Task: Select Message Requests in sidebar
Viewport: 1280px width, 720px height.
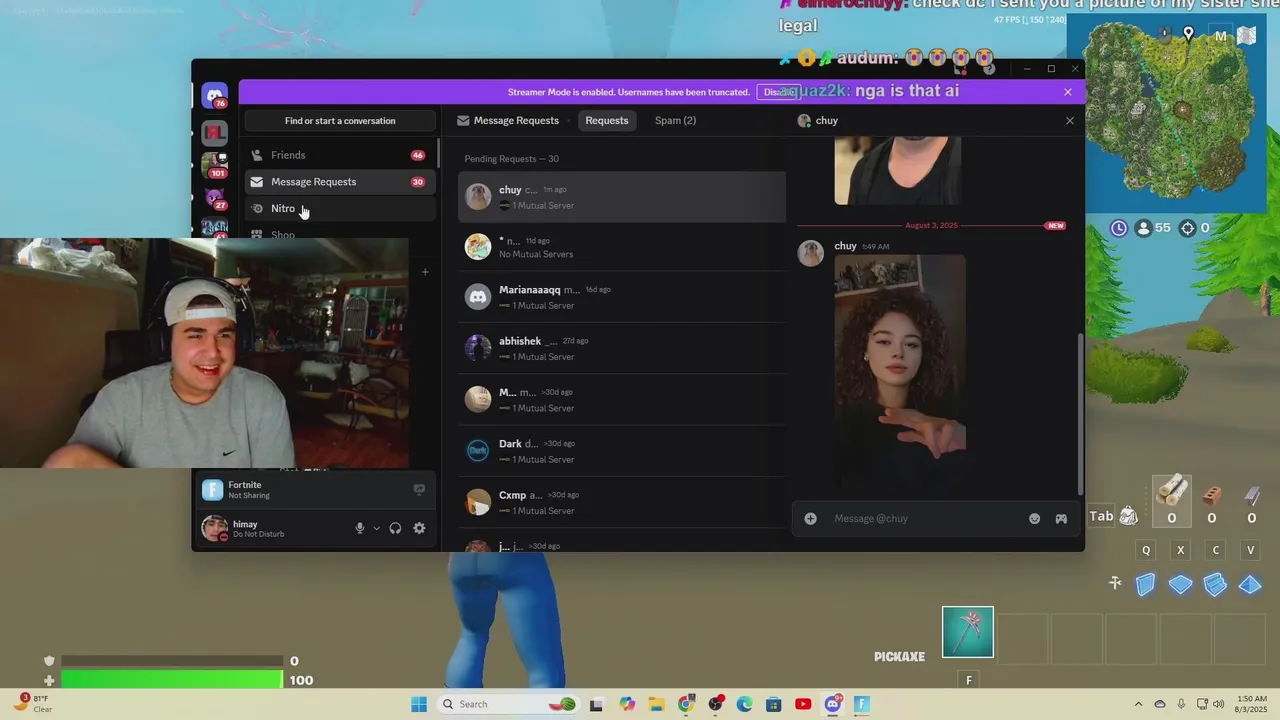Action: click(x=340, y=182)
